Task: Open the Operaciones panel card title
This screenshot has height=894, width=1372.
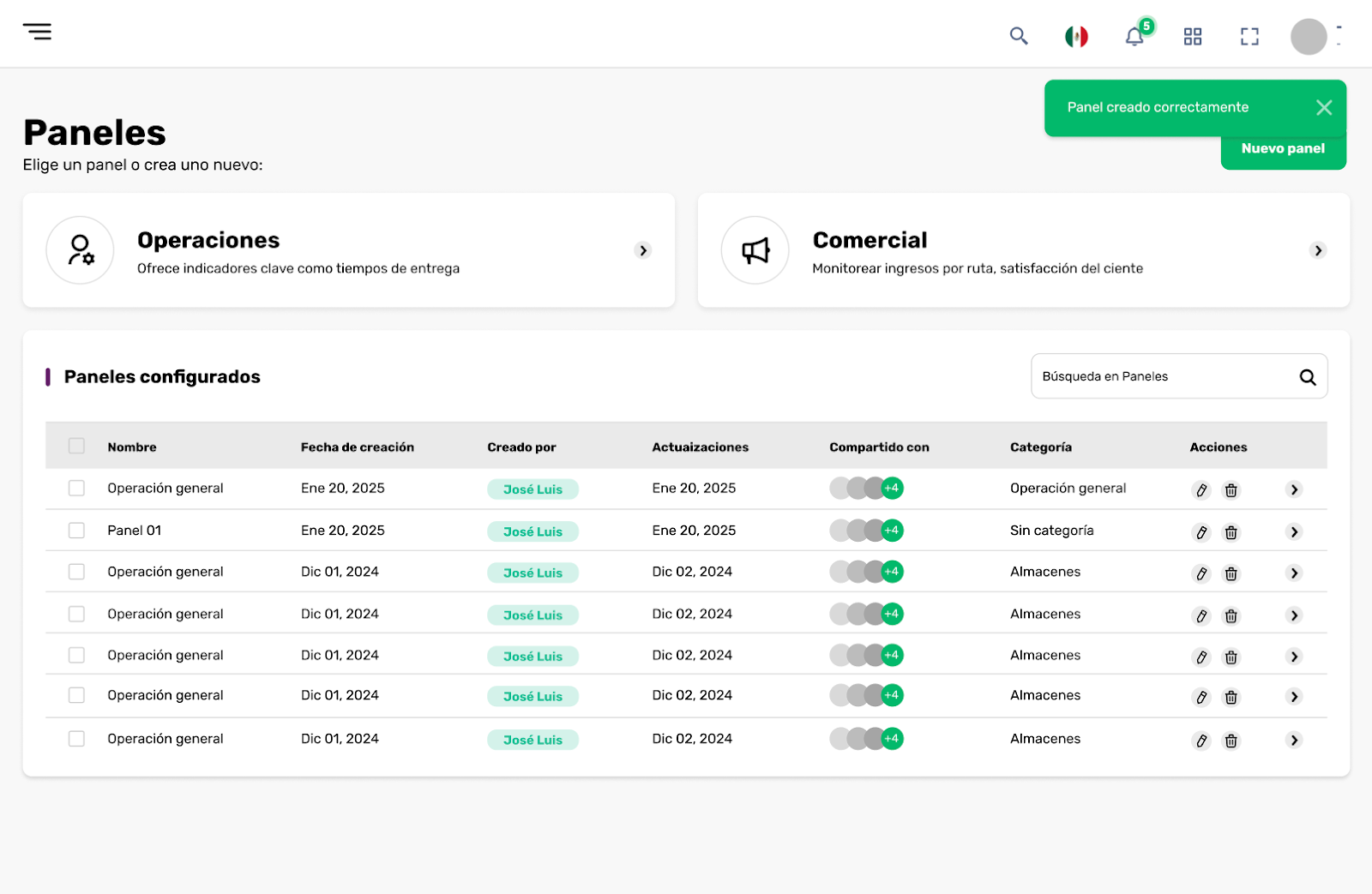Action: 208,240
